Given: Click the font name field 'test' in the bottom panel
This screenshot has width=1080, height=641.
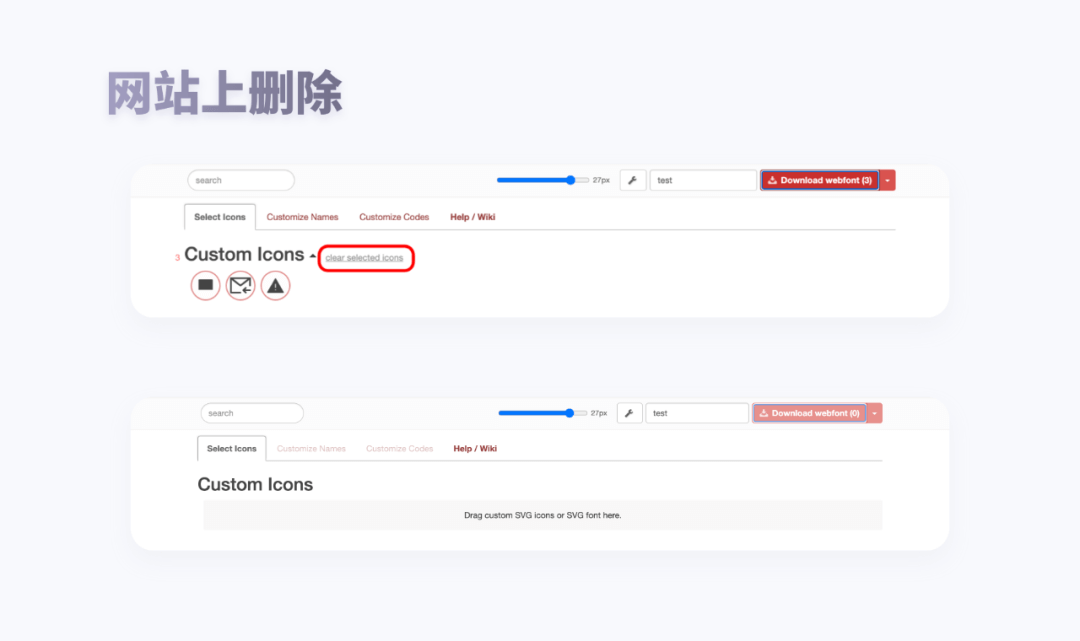Looking at the screenshot, I should (697, 413).
